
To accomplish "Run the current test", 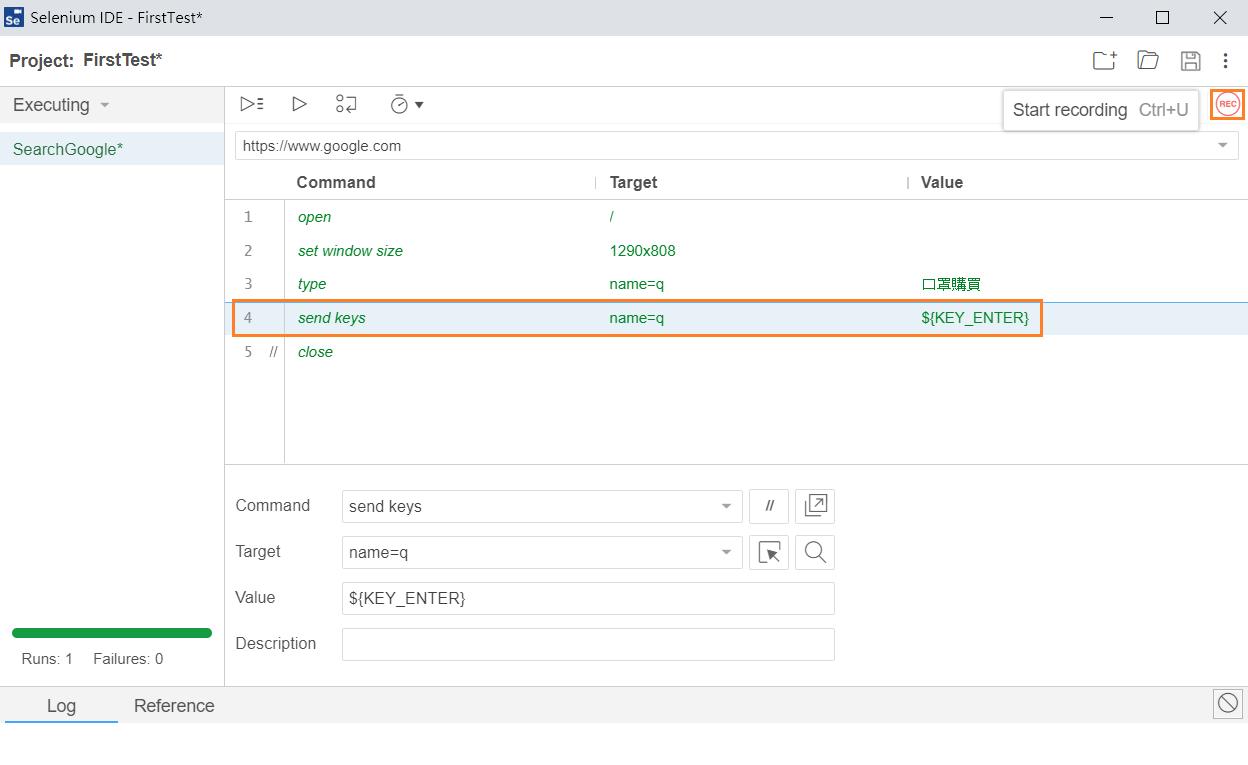I will pos(299,104).
